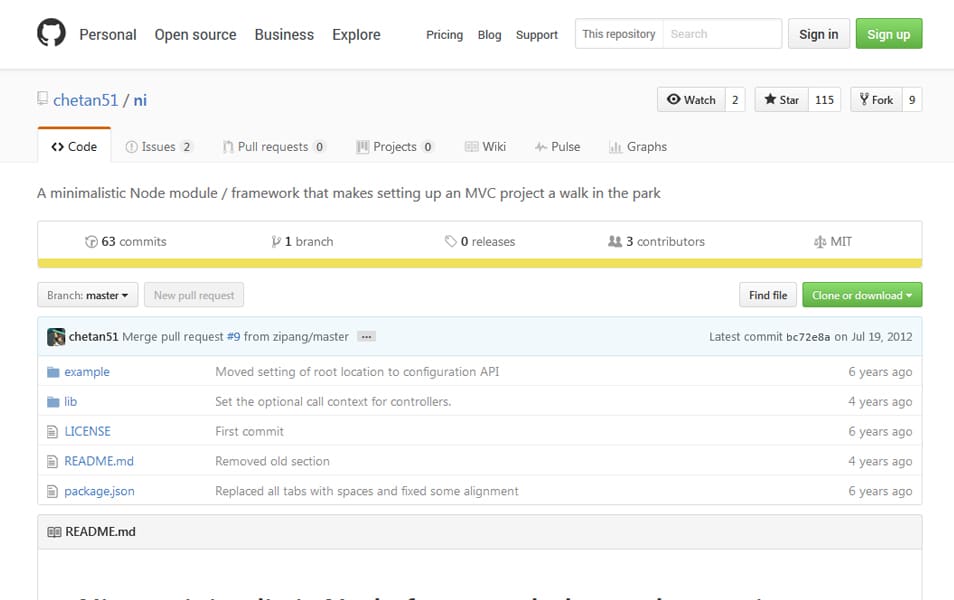View the 115 stargazers count
This screenshot has width=954, height=600.
point(824,100)
